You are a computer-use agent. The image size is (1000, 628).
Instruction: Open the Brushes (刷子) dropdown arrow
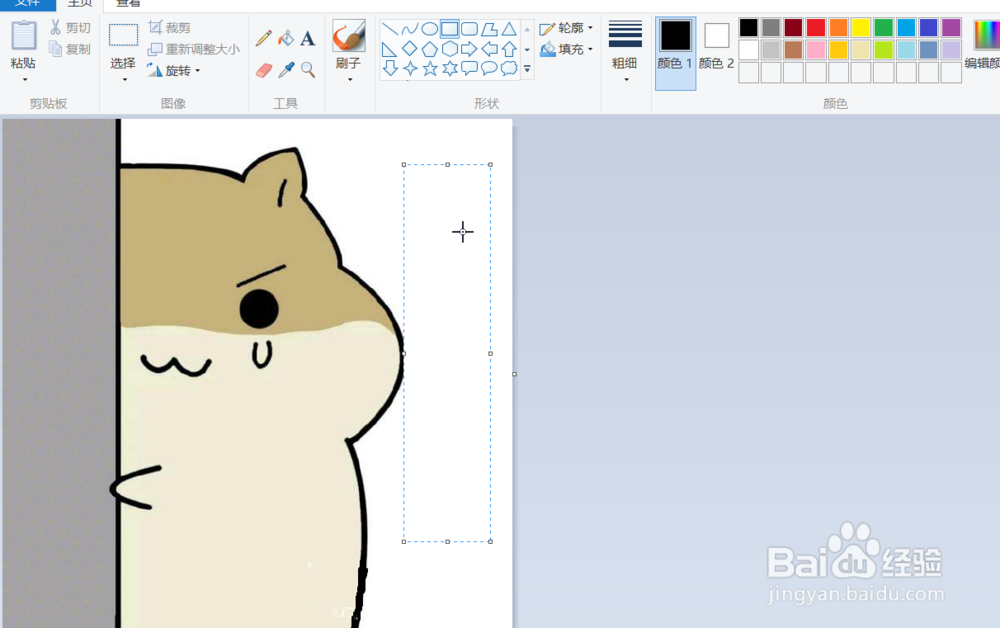pyautogui.click(x=349, y=80)
